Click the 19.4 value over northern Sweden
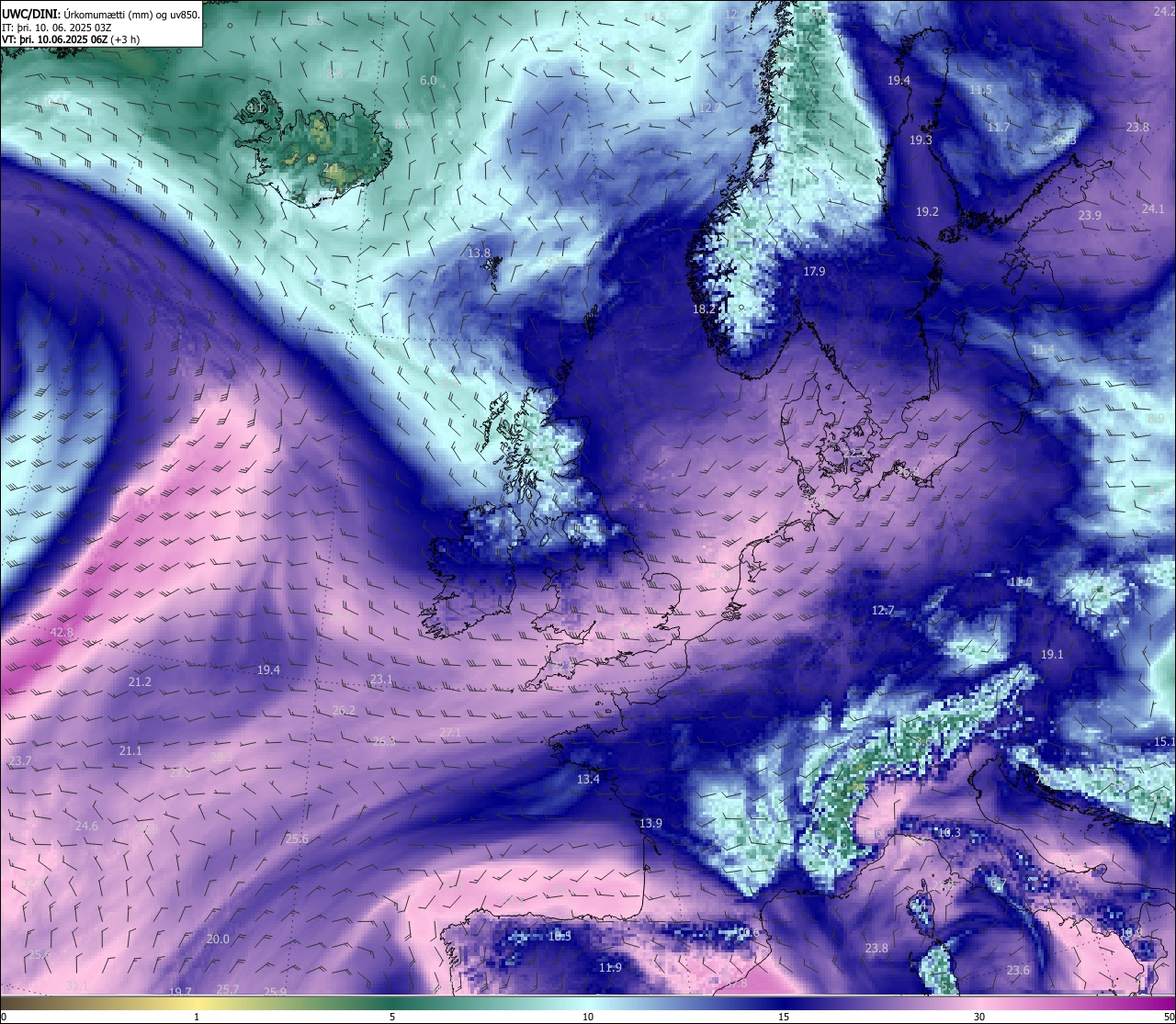The height and width of the screenshot is (1024, 1176). (x=899, y=81)
